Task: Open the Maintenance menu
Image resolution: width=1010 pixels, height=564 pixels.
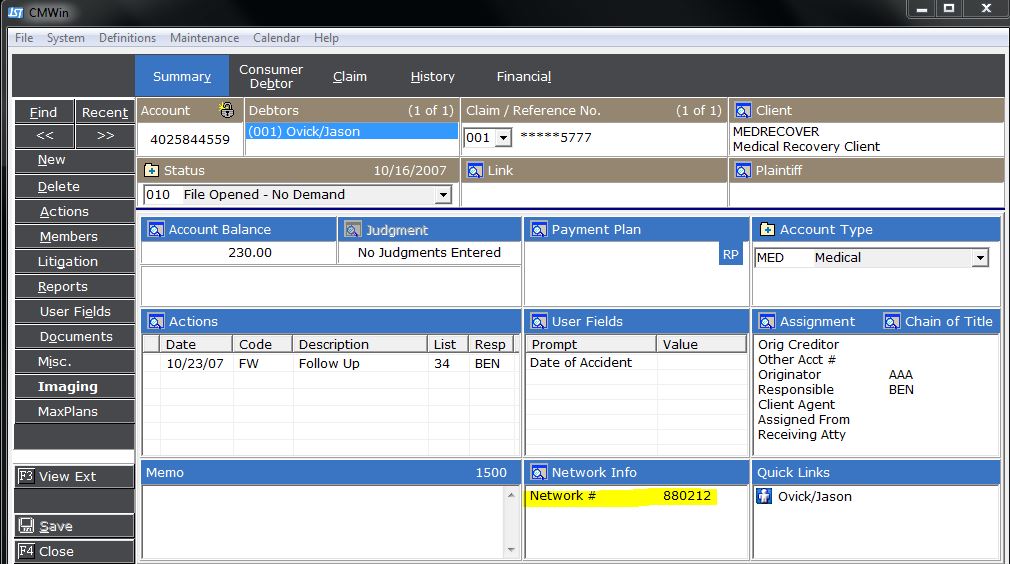Action: tap(204, 38)
